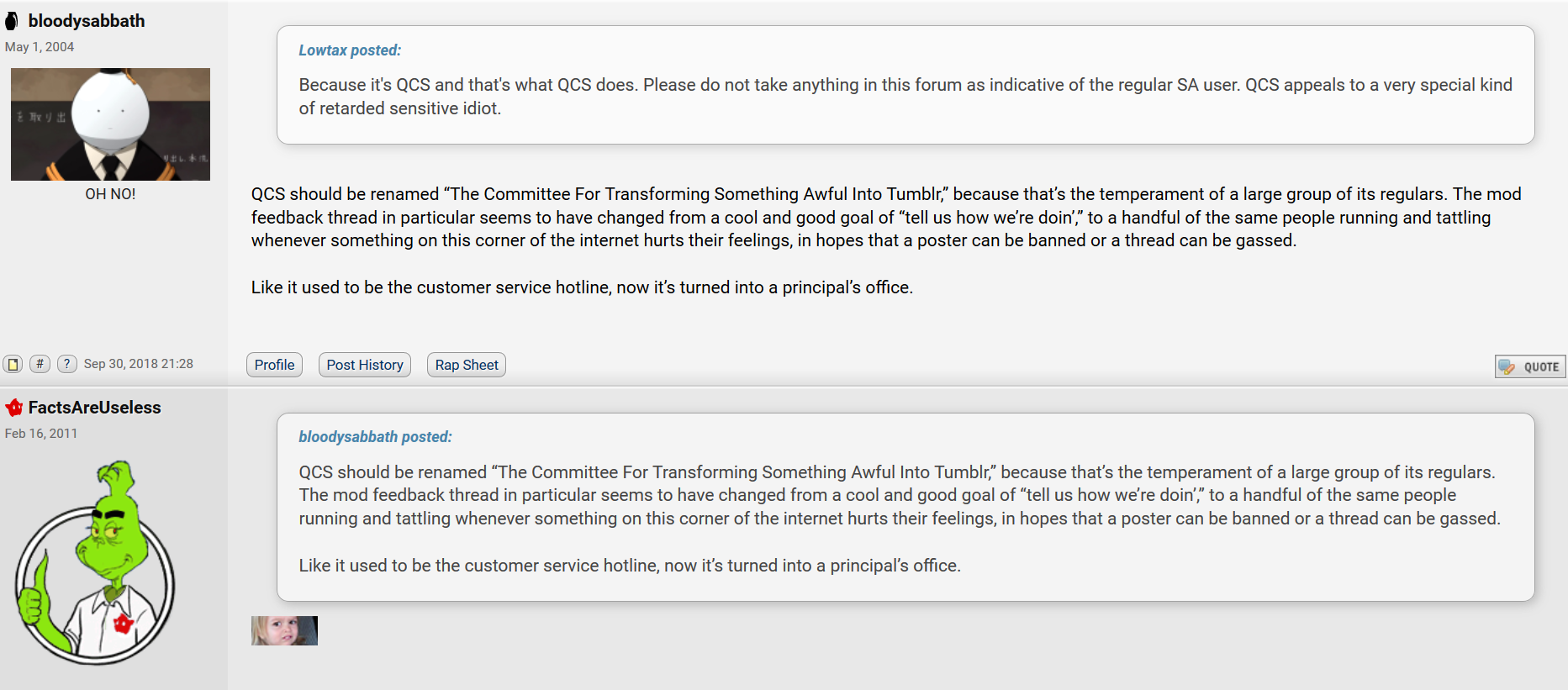Follow the 'bloodysabbath posted:' quote link

pos(375,437)
